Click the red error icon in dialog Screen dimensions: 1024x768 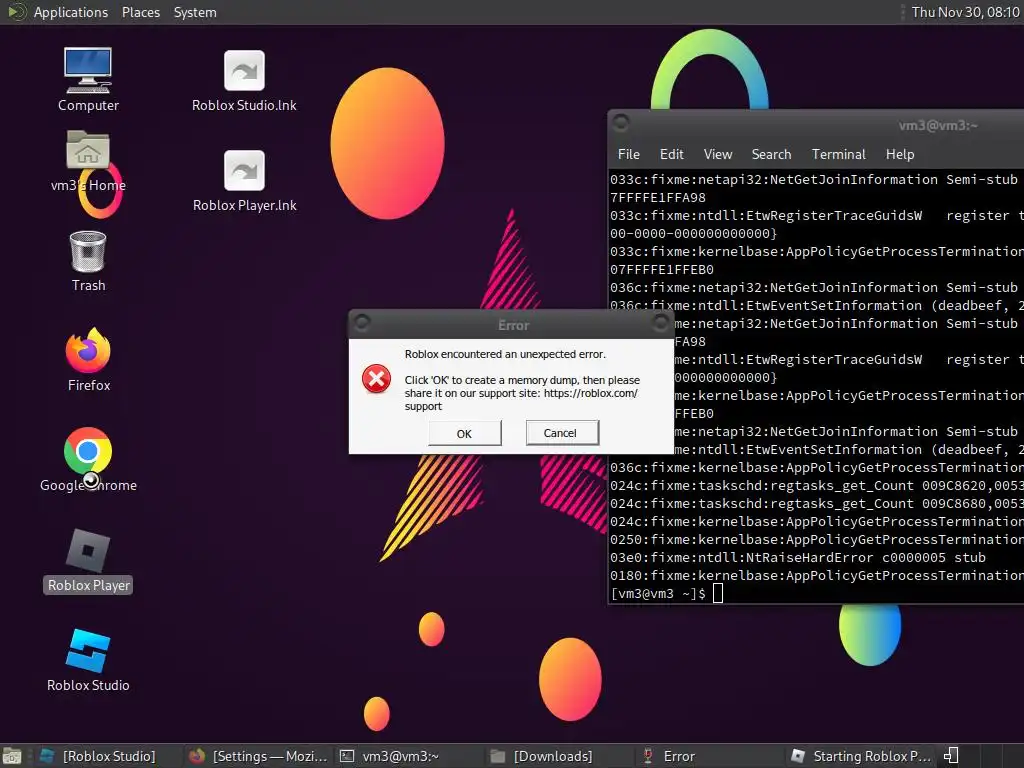pos(377,379)
